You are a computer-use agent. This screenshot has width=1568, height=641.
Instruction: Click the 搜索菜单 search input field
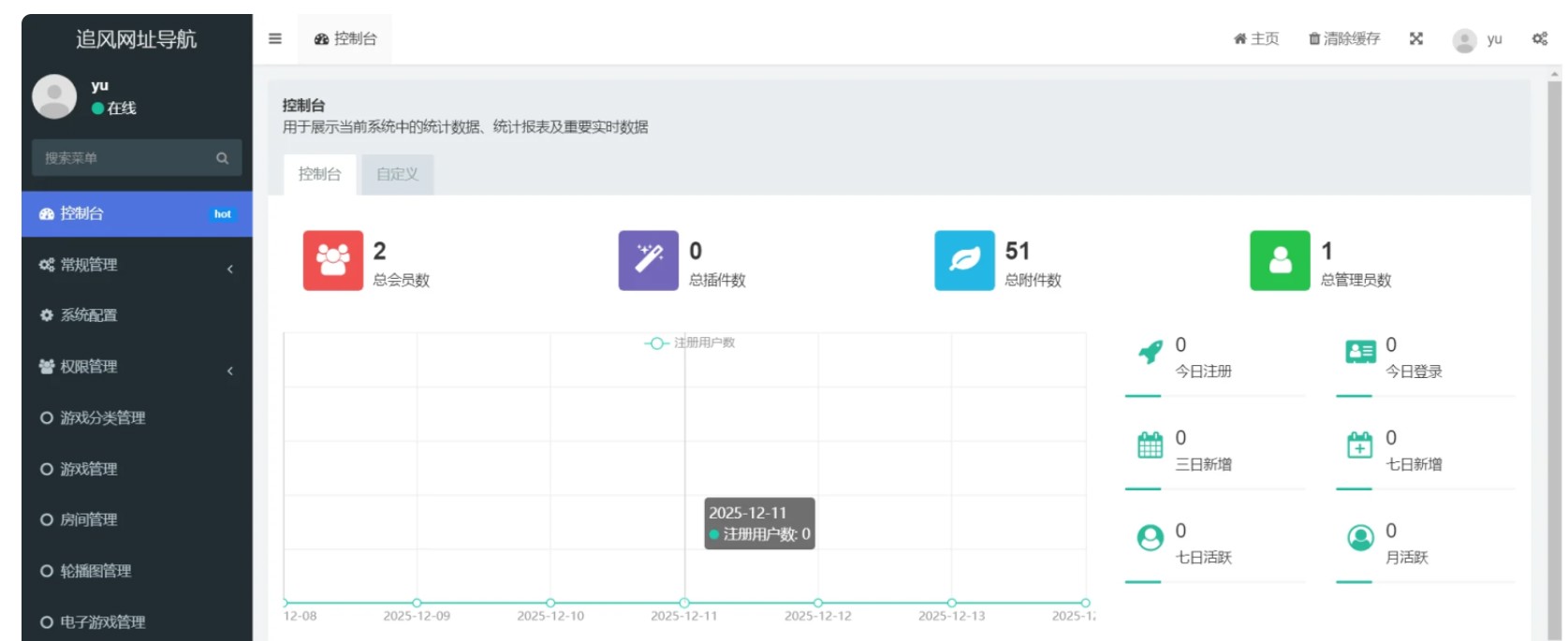(x=122, y=158)
